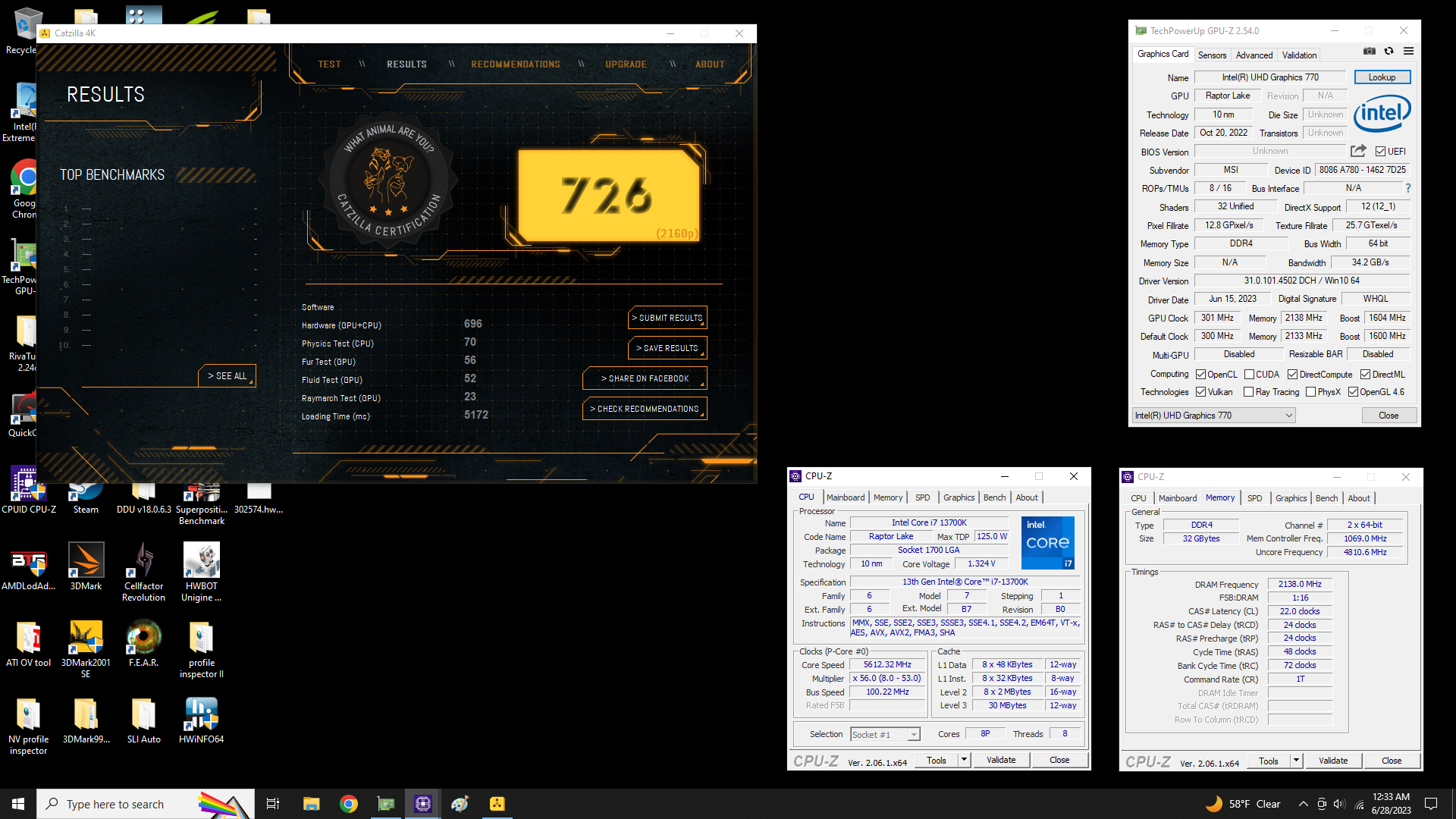Image resolution: width=1456 pixels, height=819 pixels.
Task: Open the SPD tab in CPU-Z Memory window
Action: coord(1254,498)
